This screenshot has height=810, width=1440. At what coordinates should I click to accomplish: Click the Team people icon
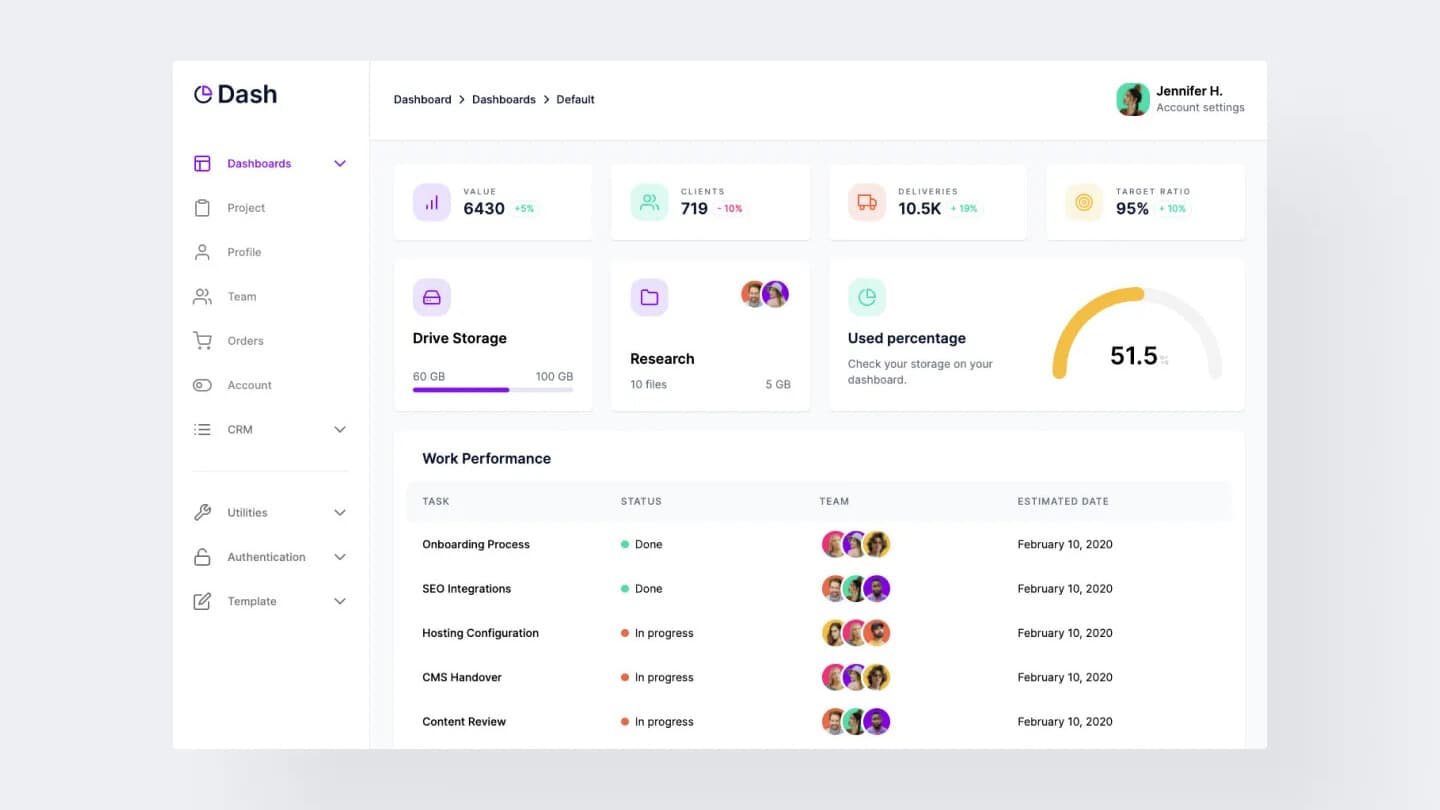point(202,296)
